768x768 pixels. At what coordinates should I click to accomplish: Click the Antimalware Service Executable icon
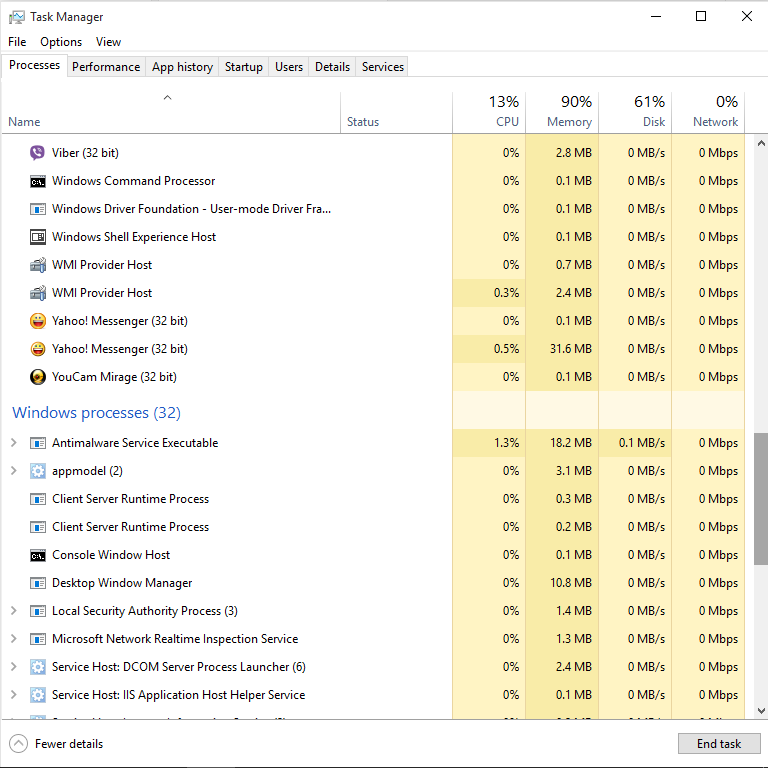click(x=38, y=443)
